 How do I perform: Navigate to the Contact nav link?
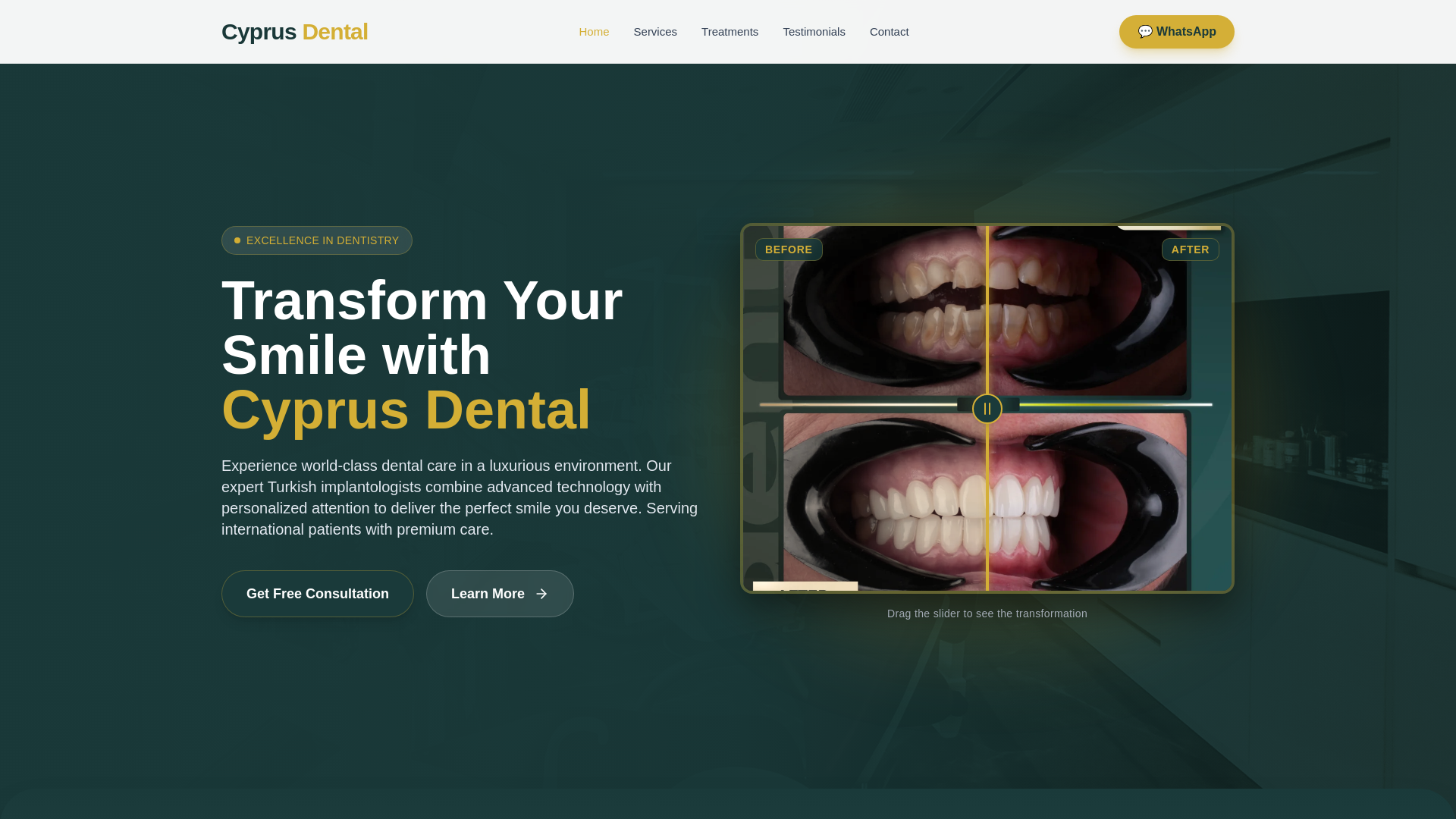click(889, 32)
